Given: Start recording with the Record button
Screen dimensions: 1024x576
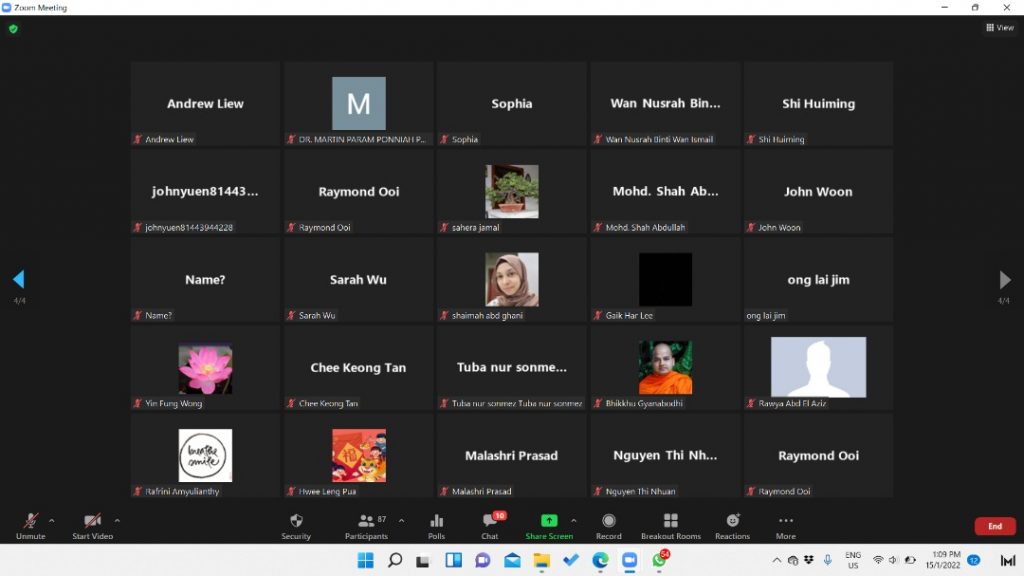Looking at the screenshot, I should [608, 526].
